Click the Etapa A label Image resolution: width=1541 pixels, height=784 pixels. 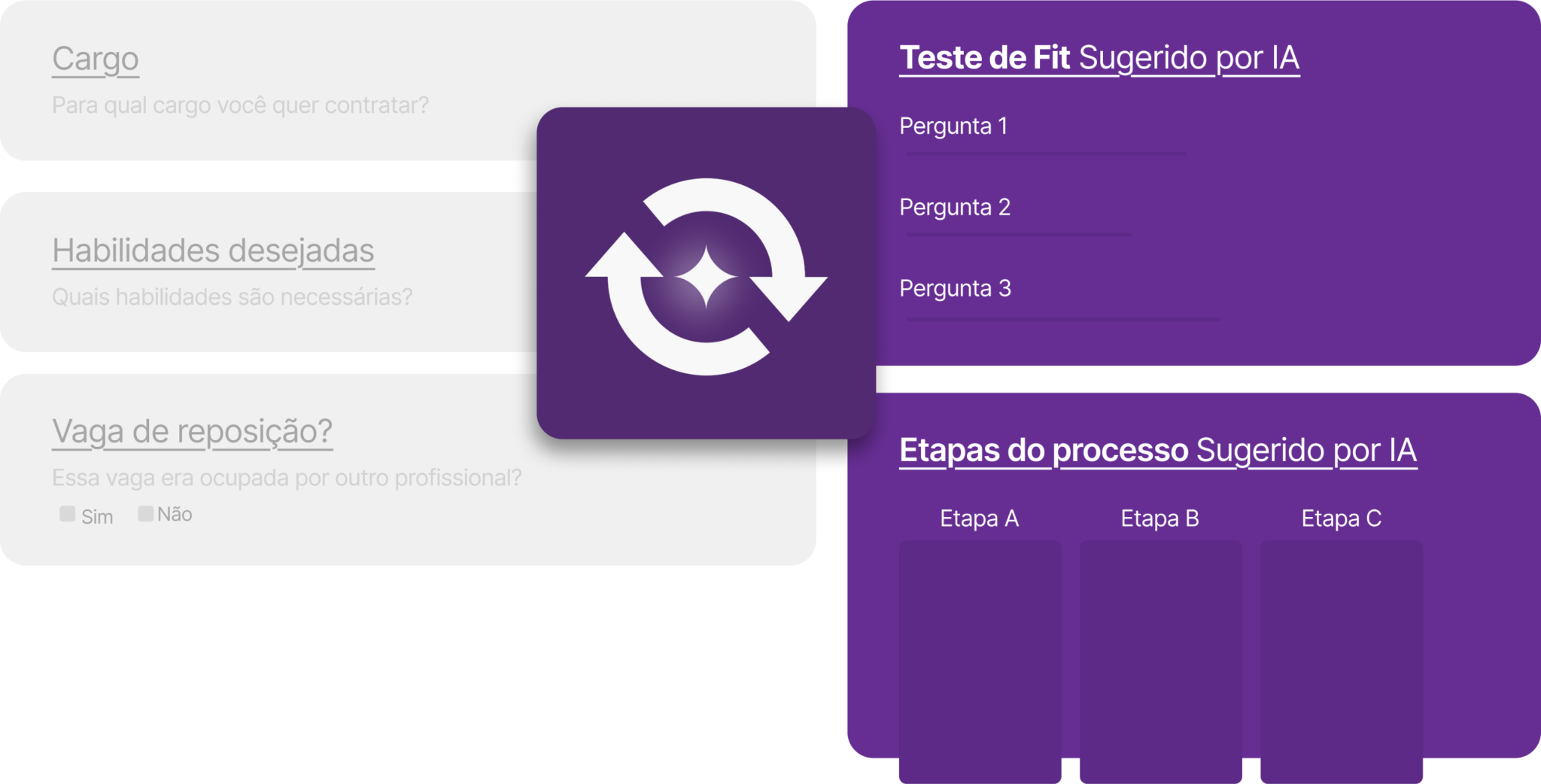[979, 518]
